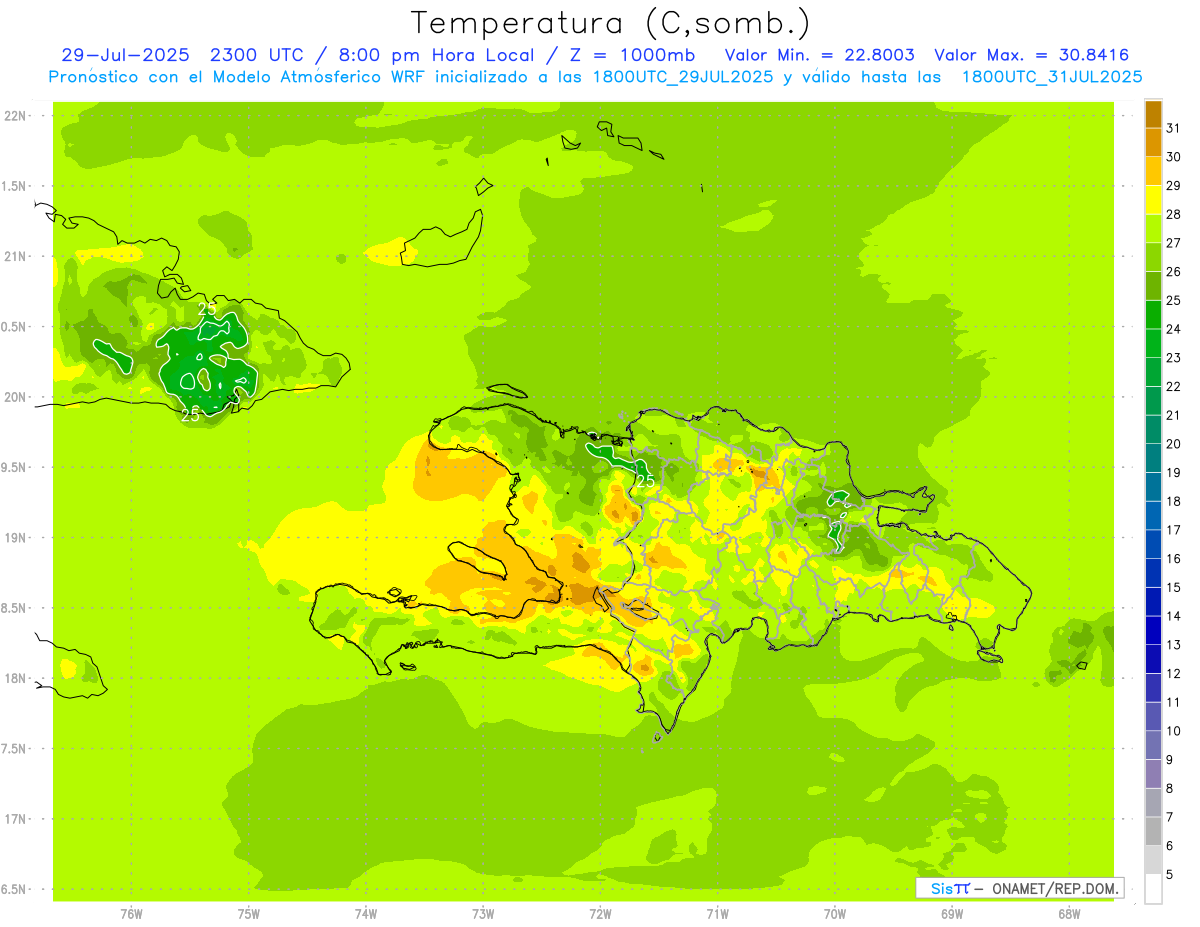Select the yellow swatch between 28 and 29

(1153, 200)
